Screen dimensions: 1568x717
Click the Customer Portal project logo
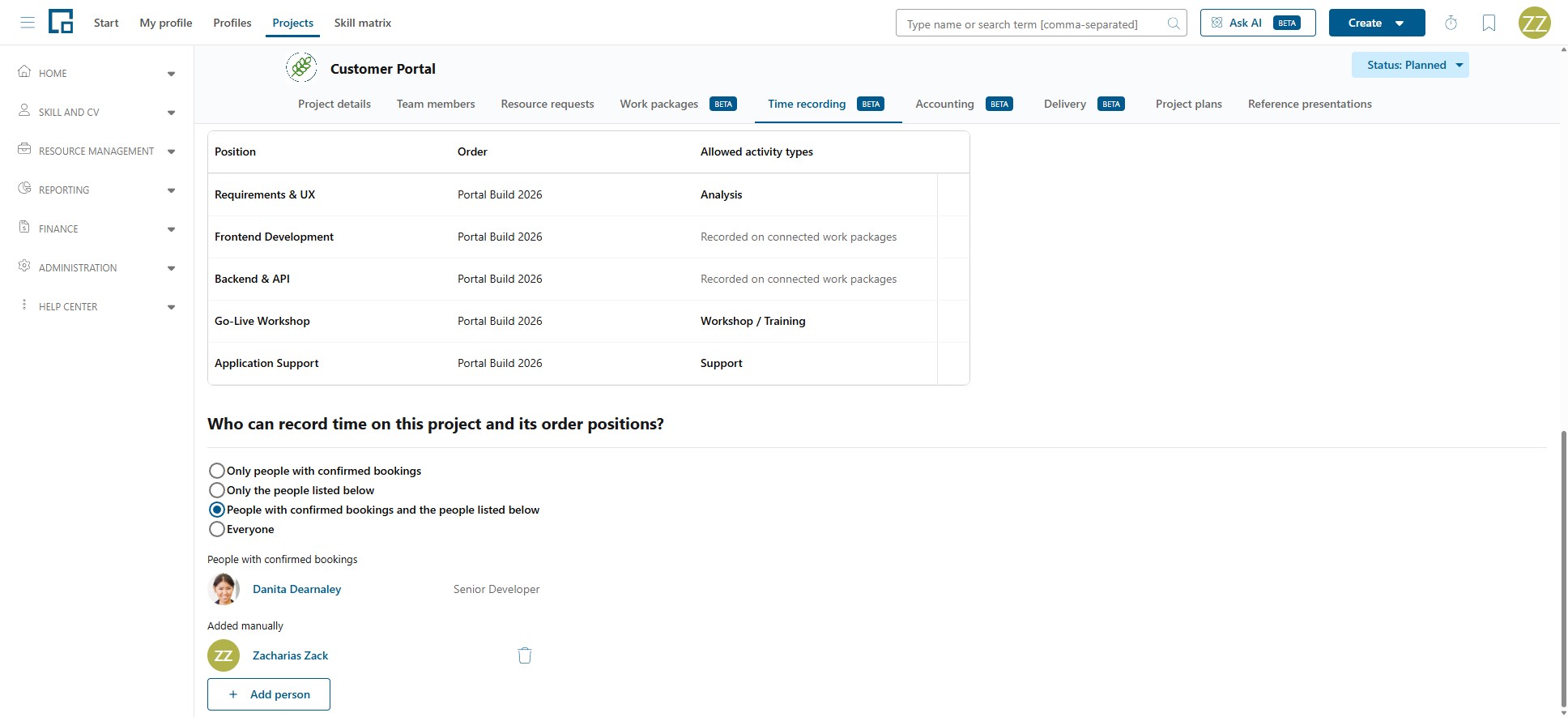301,67
